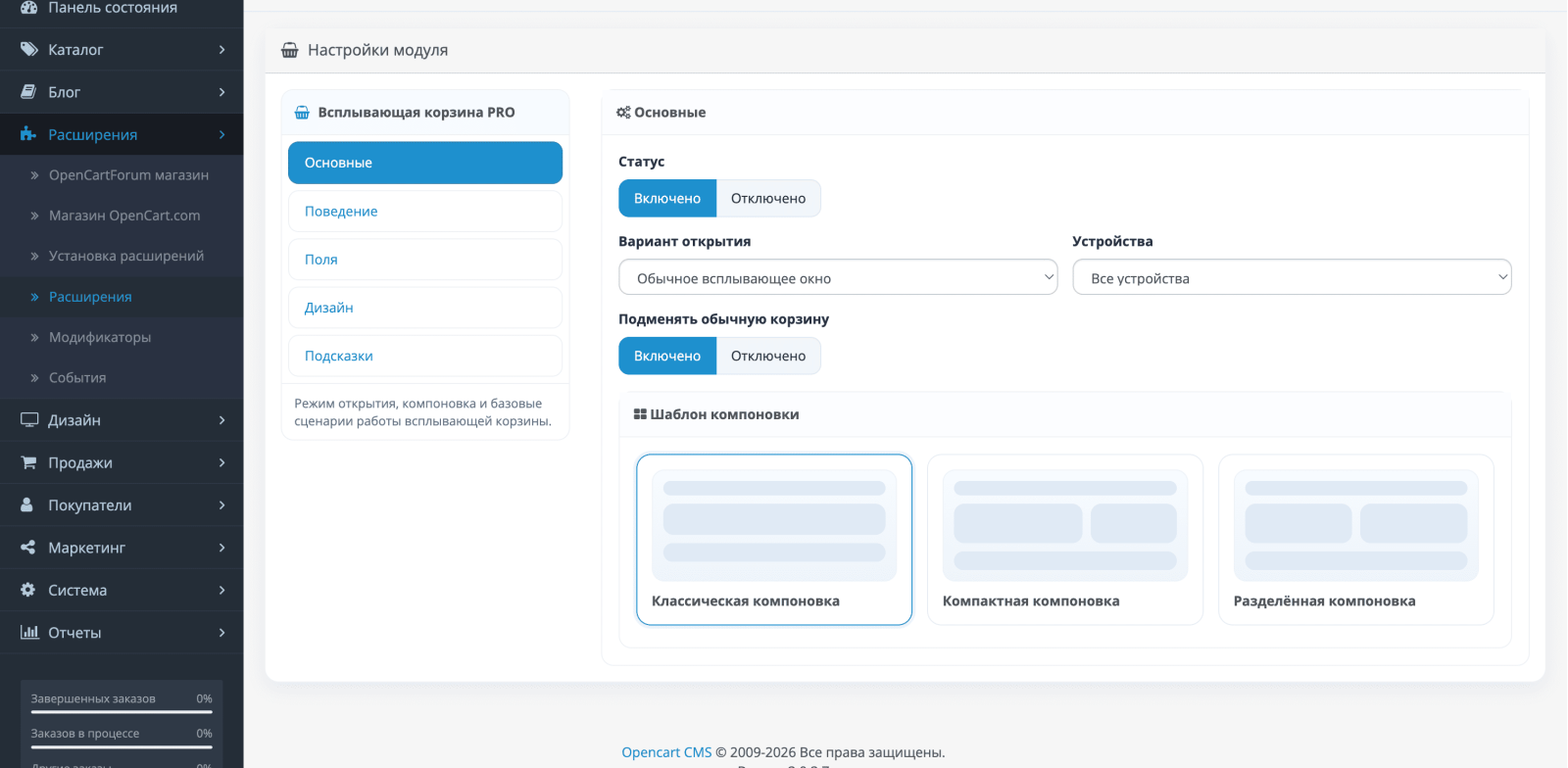Choose Классическая компоновка layout card
The image size is (1568, 768).
click(774, 539)
